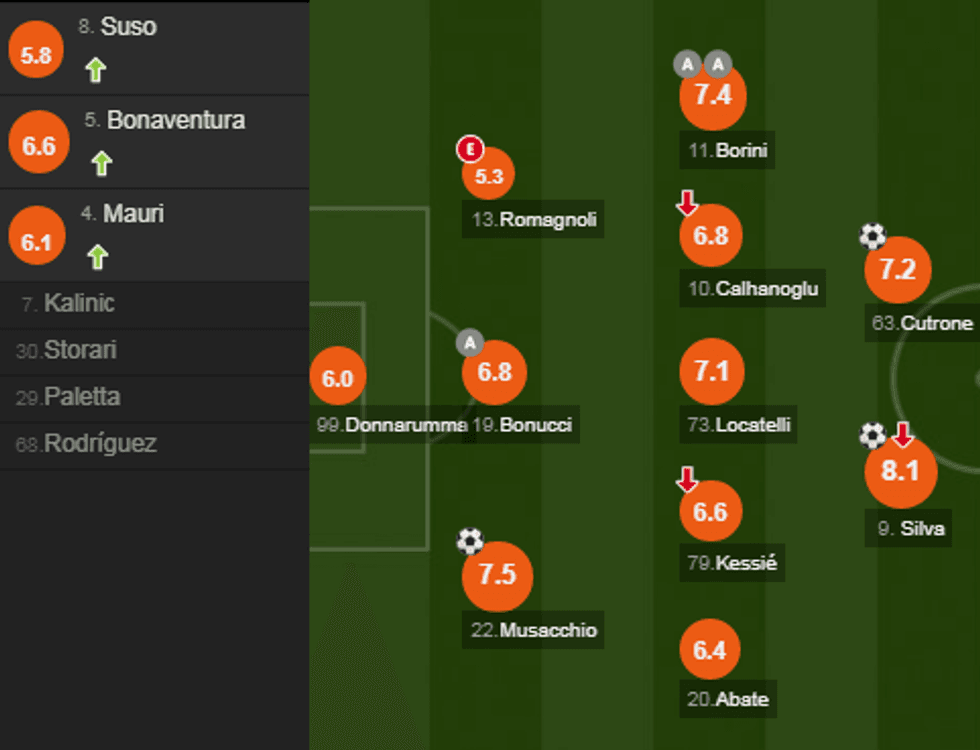Viewport: 980px width, 750px height.
Task: Click the red substitution arrow above Silva
Action: tap(903, 435)
